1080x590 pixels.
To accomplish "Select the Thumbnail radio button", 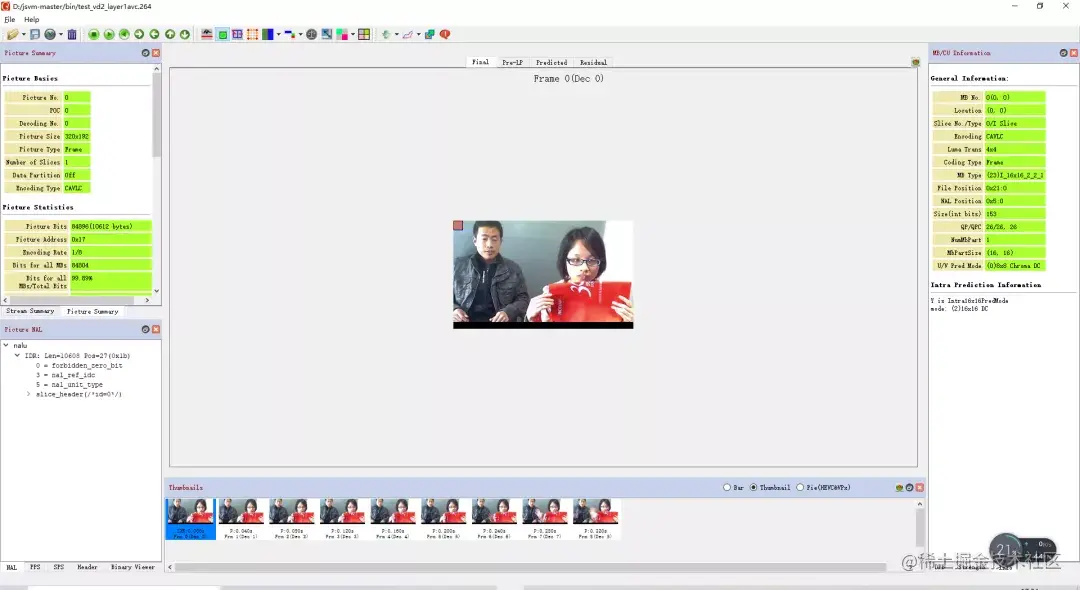I will [x=754, y=487].
